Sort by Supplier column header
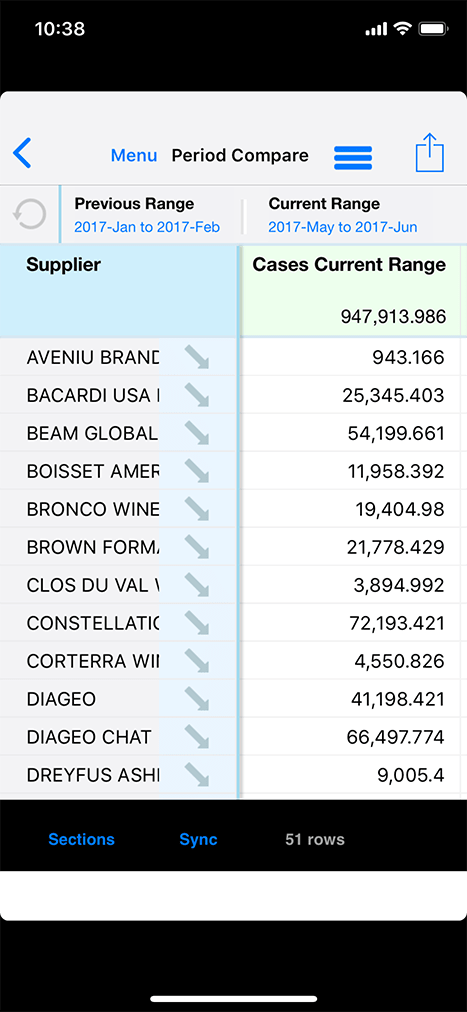This screenshot has width=467, height=1012. pyautogui.click(x=63, y=265)
